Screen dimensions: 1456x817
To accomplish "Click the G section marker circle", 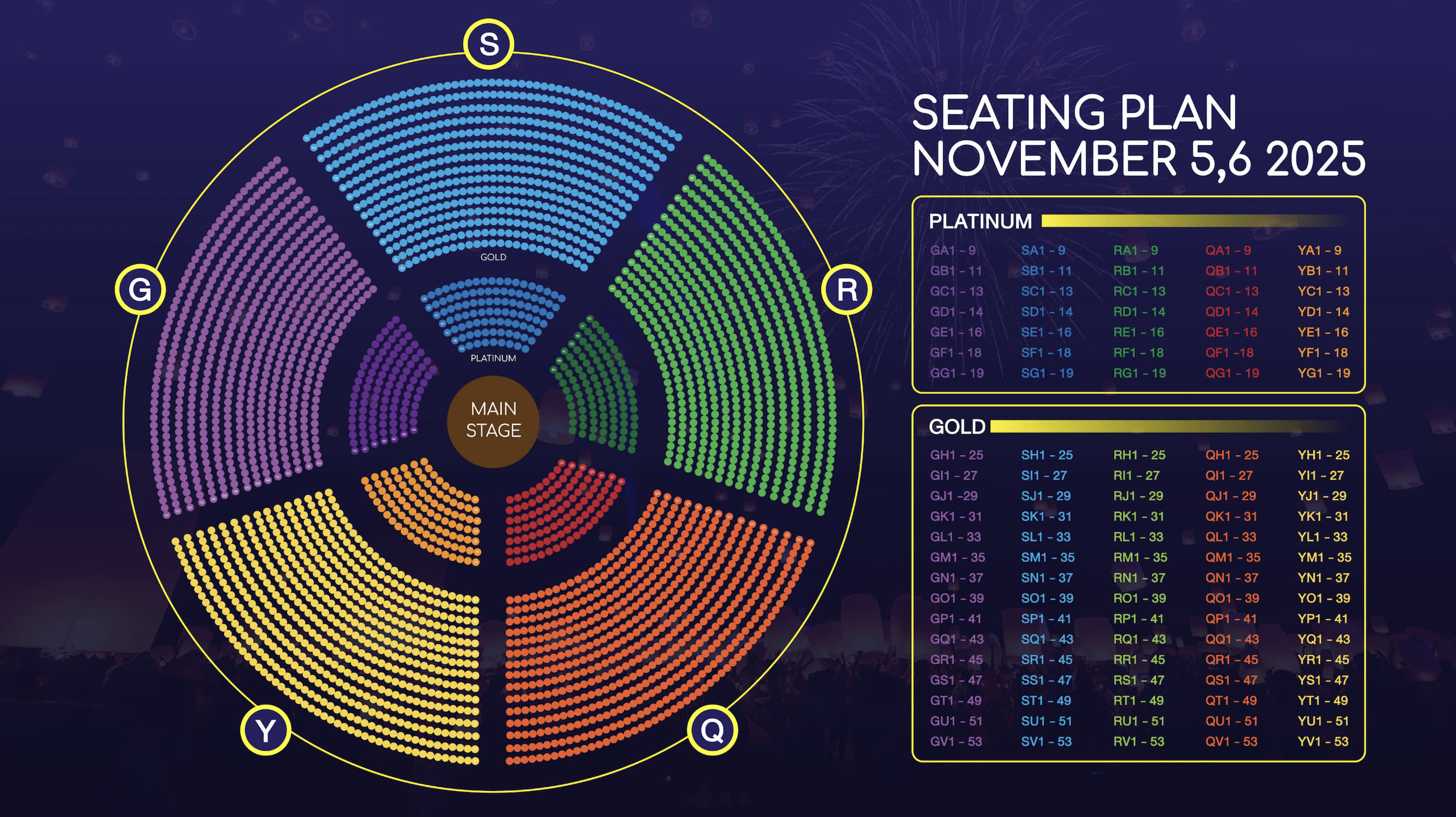I will click(140, 289).
